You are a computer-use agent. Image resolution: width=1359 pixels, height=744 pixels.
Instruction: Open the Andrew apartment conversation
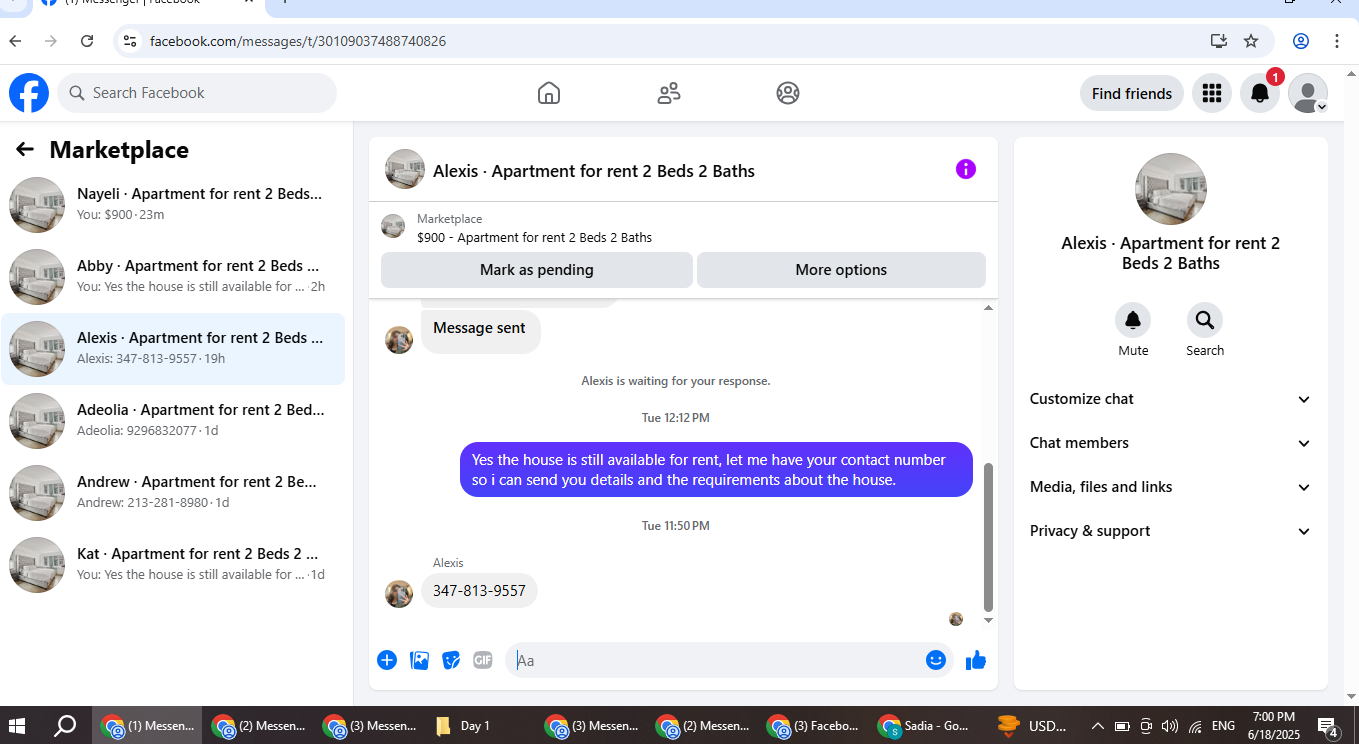coord(173,493)
